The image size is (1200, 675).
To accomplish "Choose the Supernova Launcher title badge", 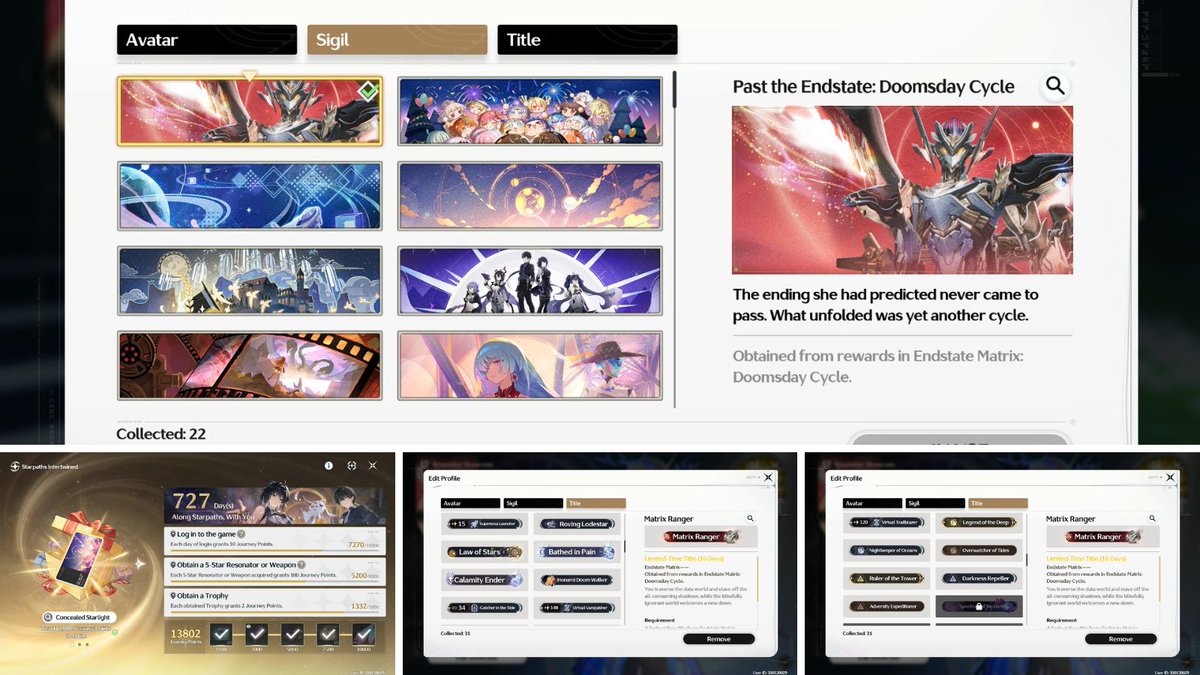I will [x=485, y=523].
